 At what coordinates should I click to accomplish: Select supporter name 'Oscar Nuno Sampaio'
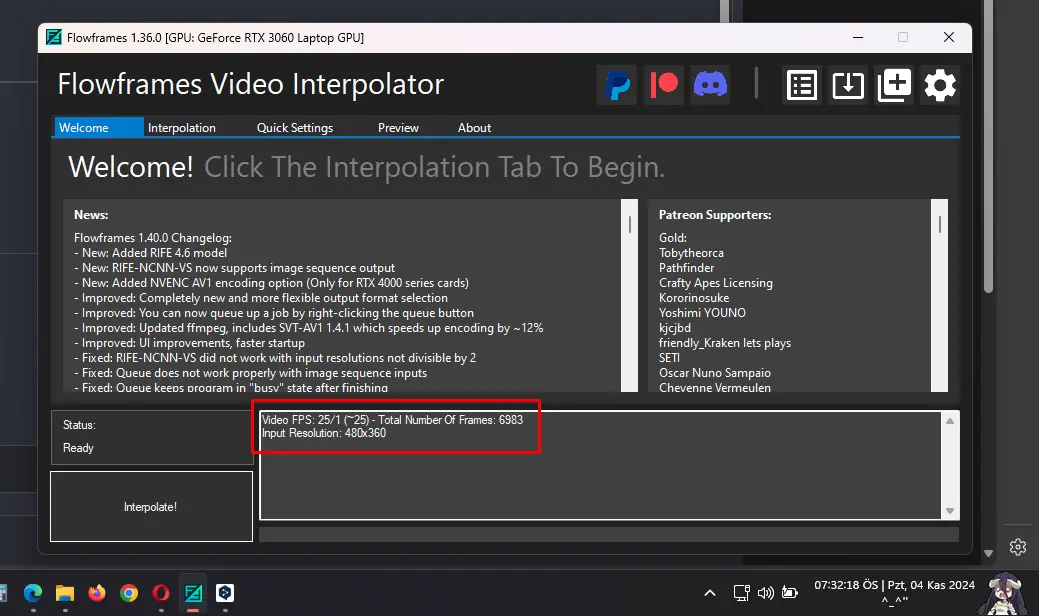pyautogui.click(x=715, y=373)
